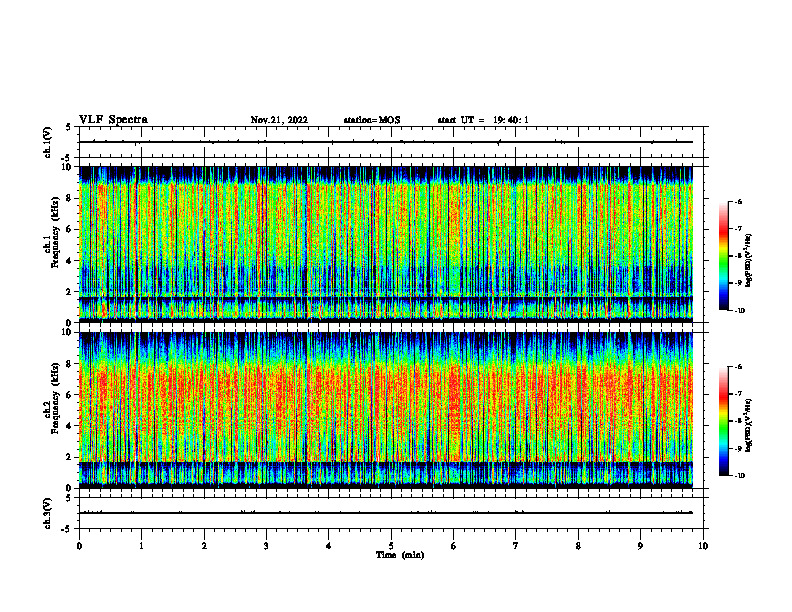
Task: Click time axis tick label "6"
Action: [x=454, y=546]
